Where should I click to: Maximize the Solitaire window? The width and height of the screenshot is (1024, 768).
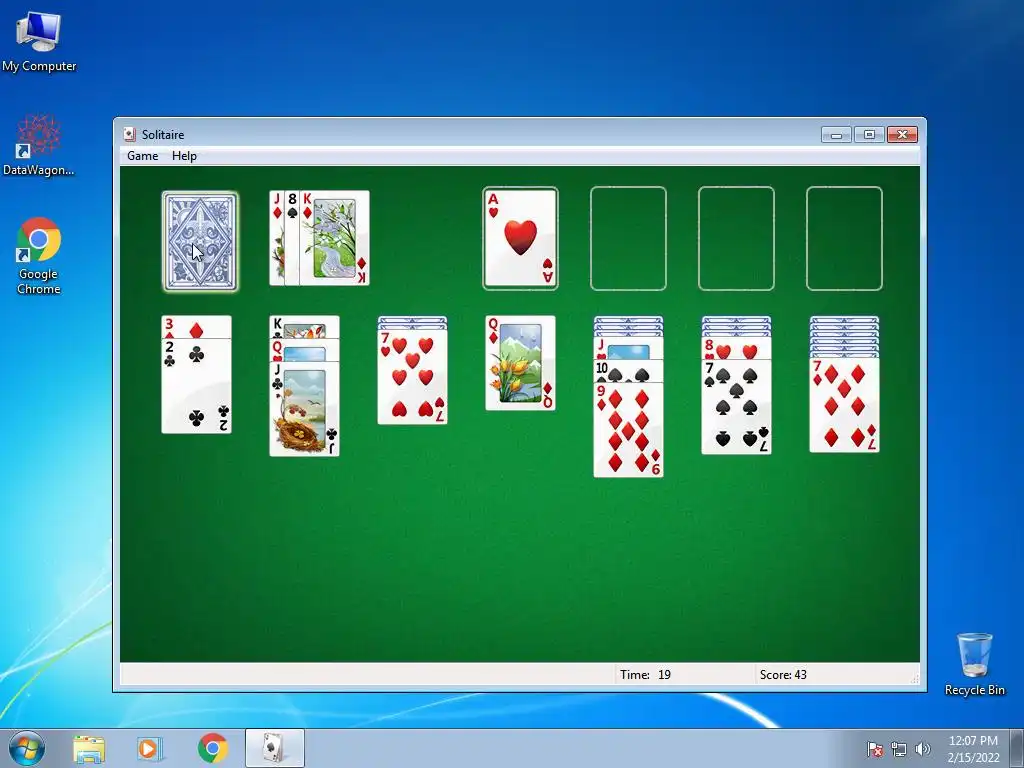click(869, 135)
